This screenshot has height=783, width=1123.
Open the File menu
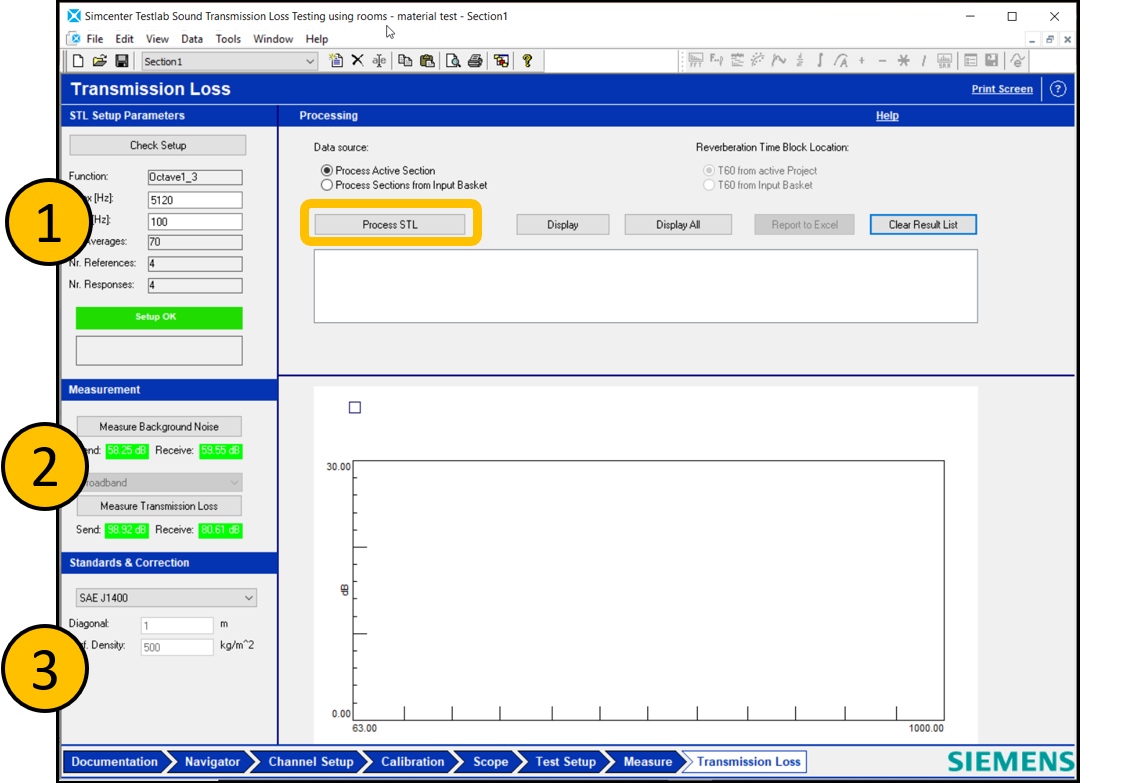[95, 39]
